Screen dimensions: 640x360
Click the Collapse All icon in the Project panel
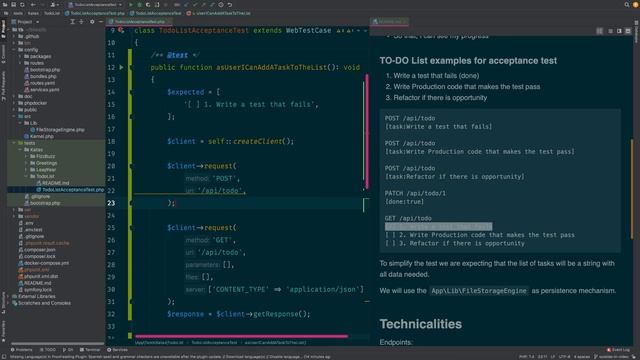(x=81, y=22)
